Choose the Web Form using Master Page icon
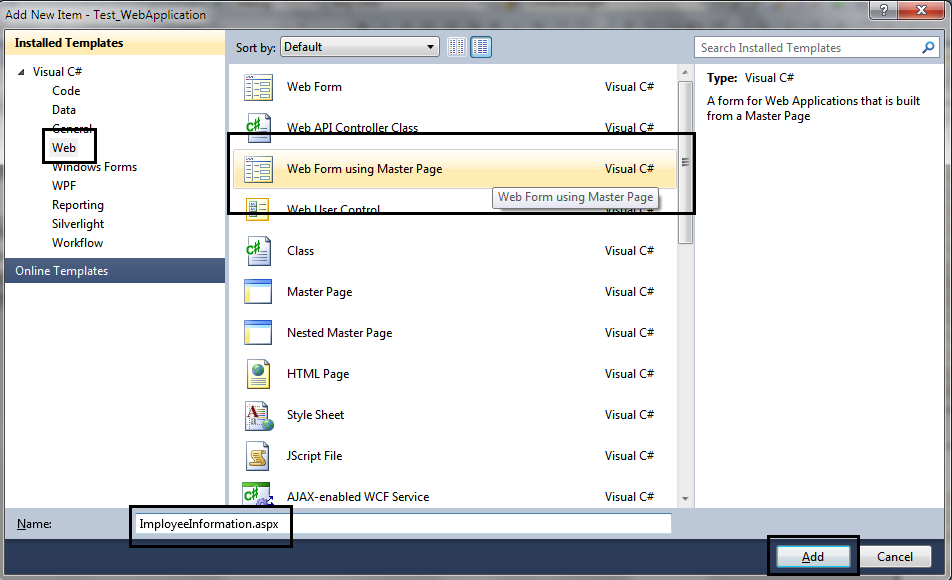This screenshot has width=952, height=580. [x=258, y=169]
